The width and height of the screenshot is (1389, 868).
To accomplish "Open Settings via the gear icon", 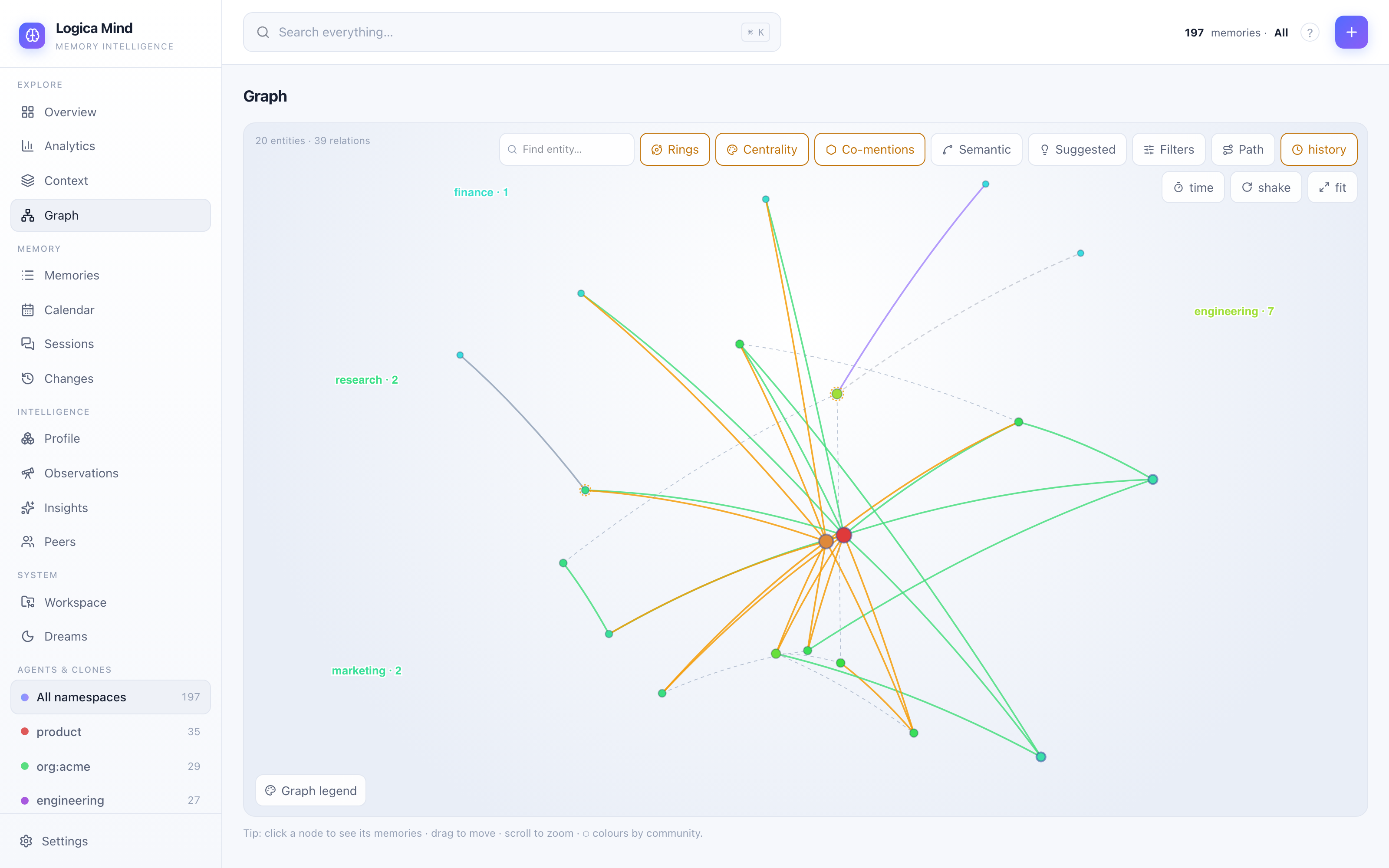I will point(26,841).
